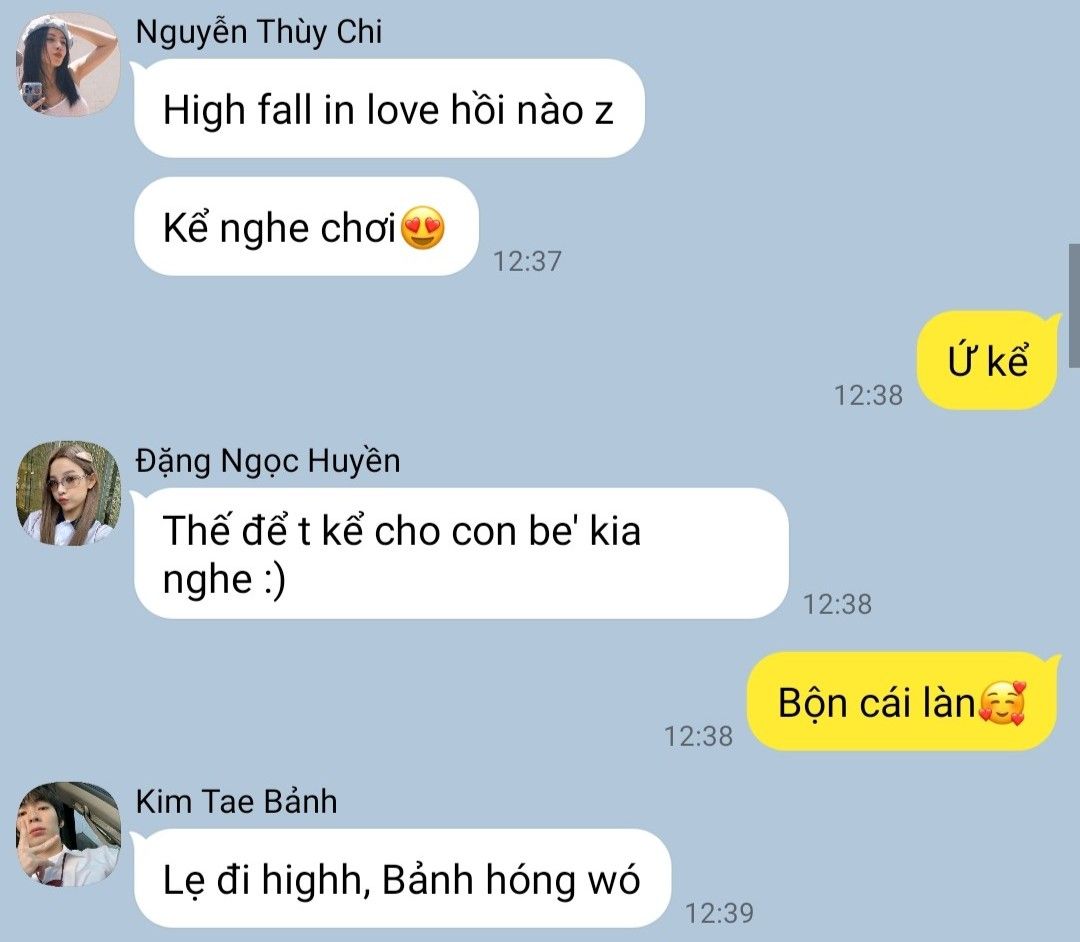Image resolution: width=1080 pixels, height=942 pixels.
Task: Click the sender name Nguyễn Thùy Chi
Action: point(258,32)
